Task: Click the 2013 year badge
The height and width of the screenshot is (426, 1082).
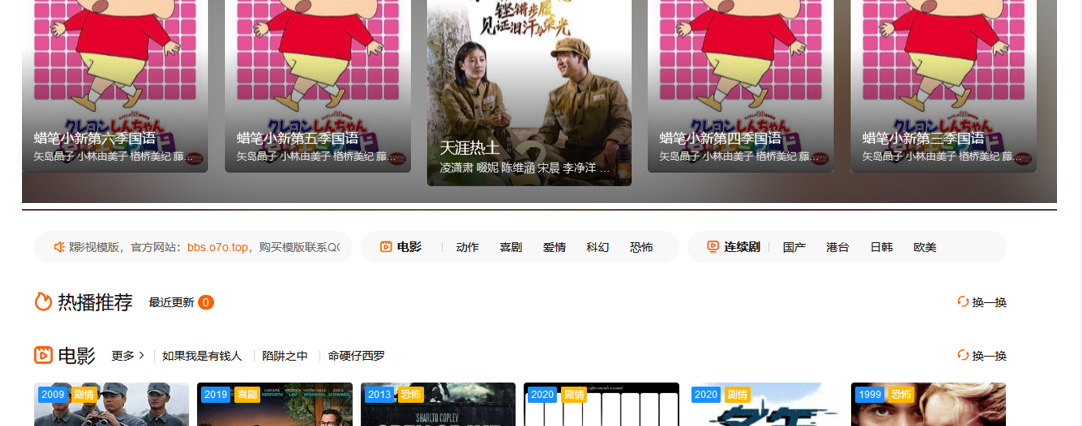Action: coord(380,395)
